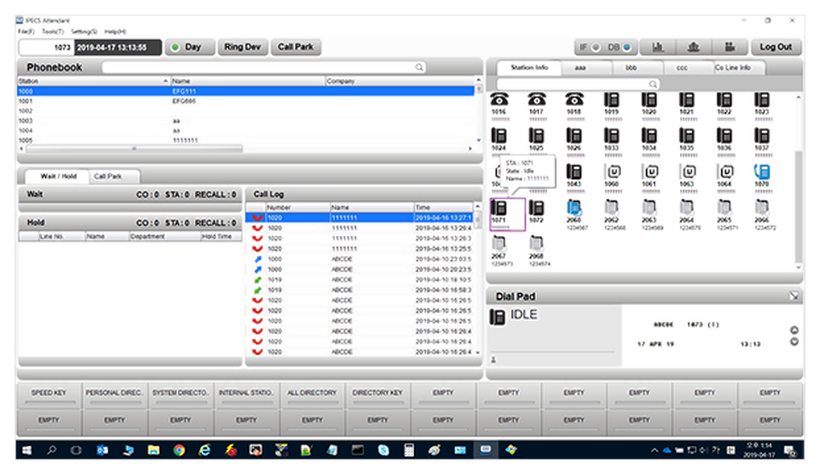The height and width of the screenshot is (475, 820).
Task: Select station 1072 desk phone icon
Action: 537,208
